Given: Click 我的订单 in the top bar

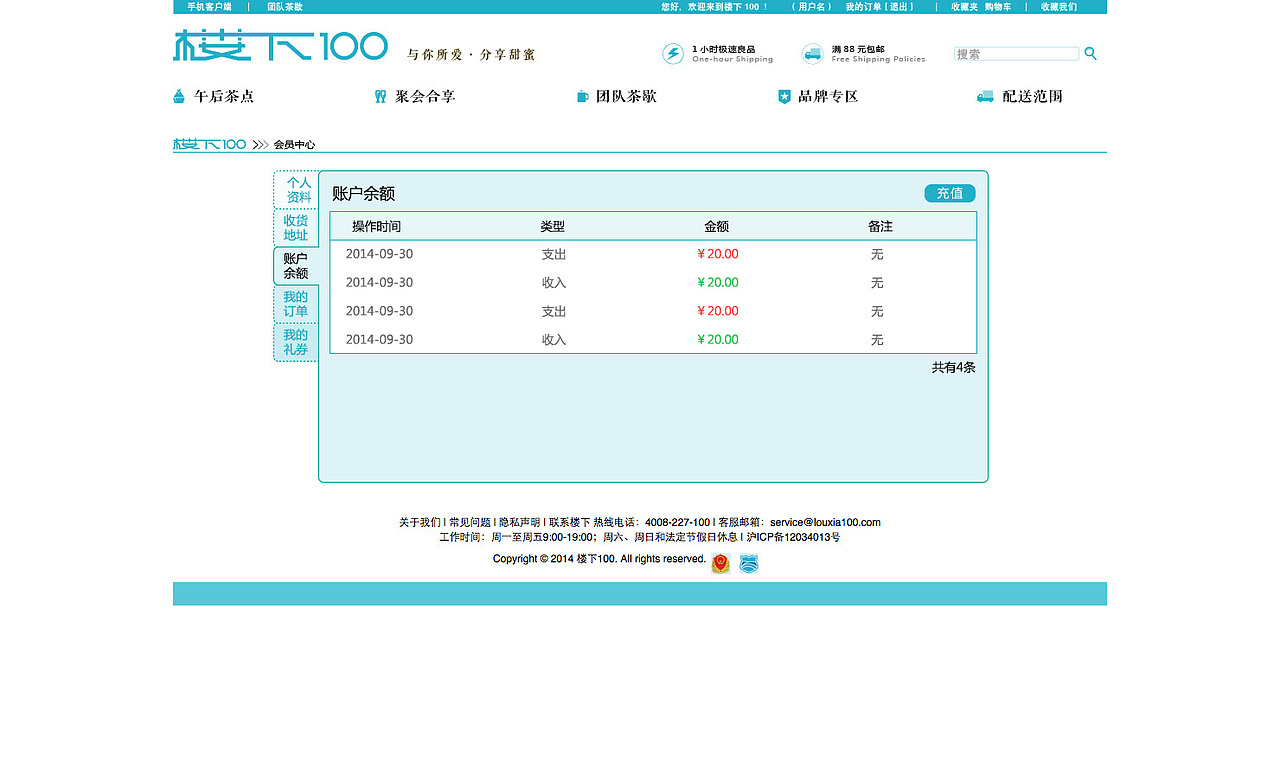Looking at the screenshot, I should click(x=864, y=7).
